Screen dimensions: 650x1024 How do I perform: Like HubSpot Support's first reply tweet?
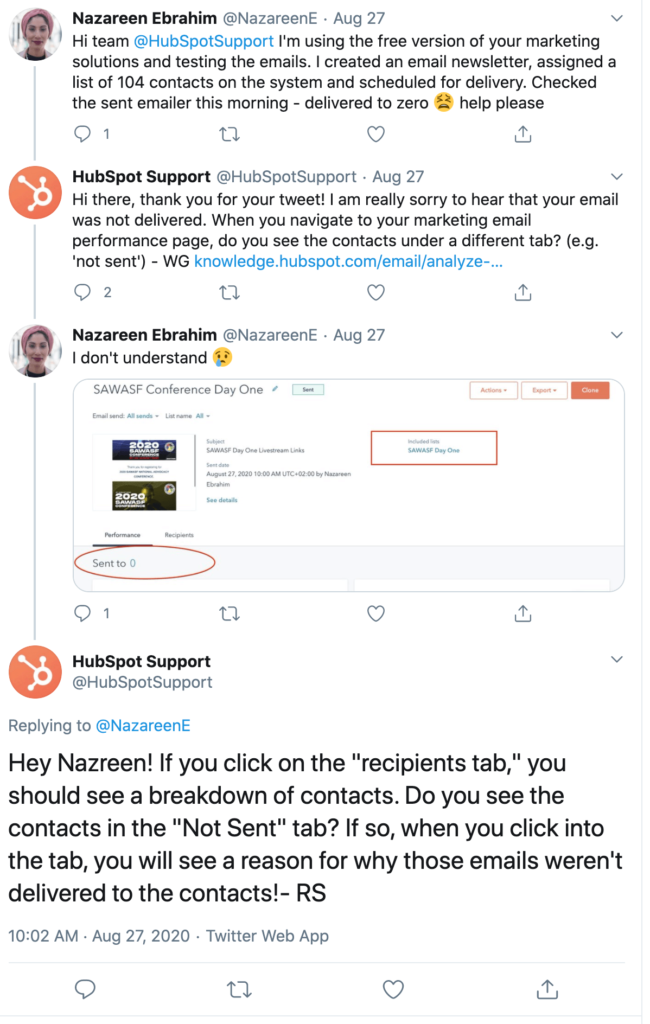tap(376, 292)
